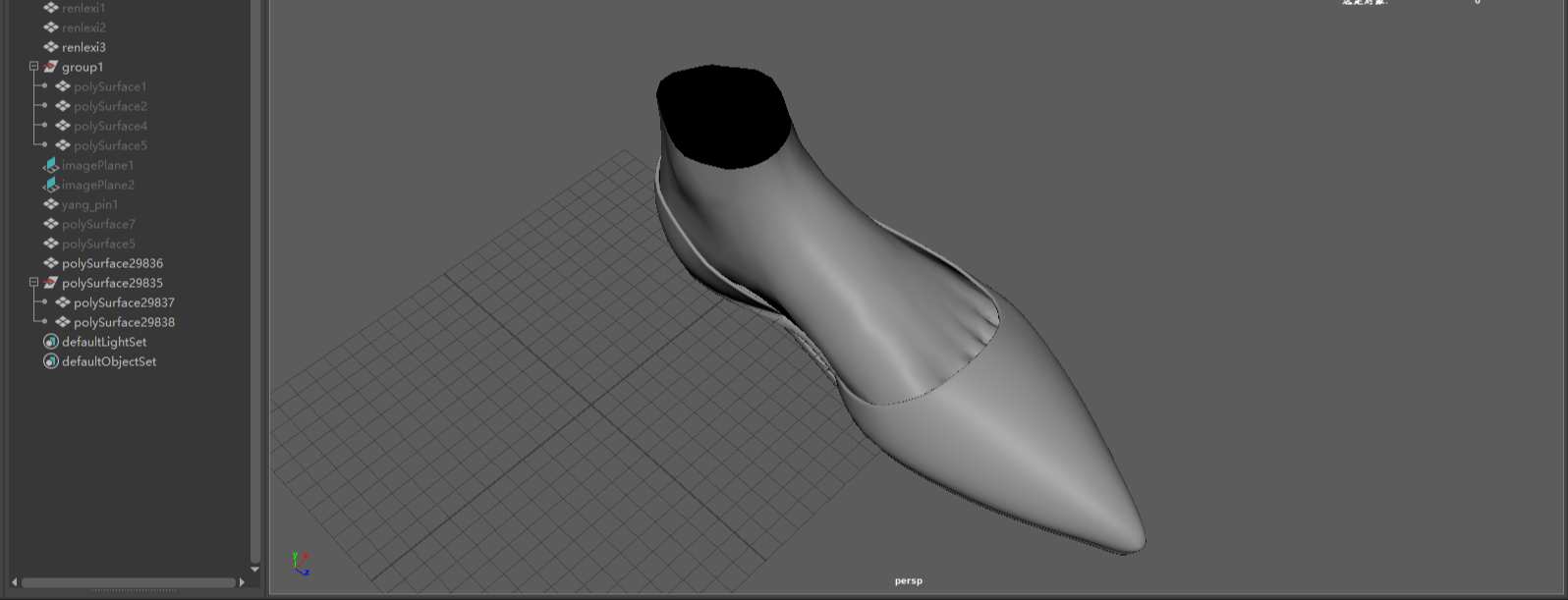Collapse the polySurface29835 group

[33, 283]
